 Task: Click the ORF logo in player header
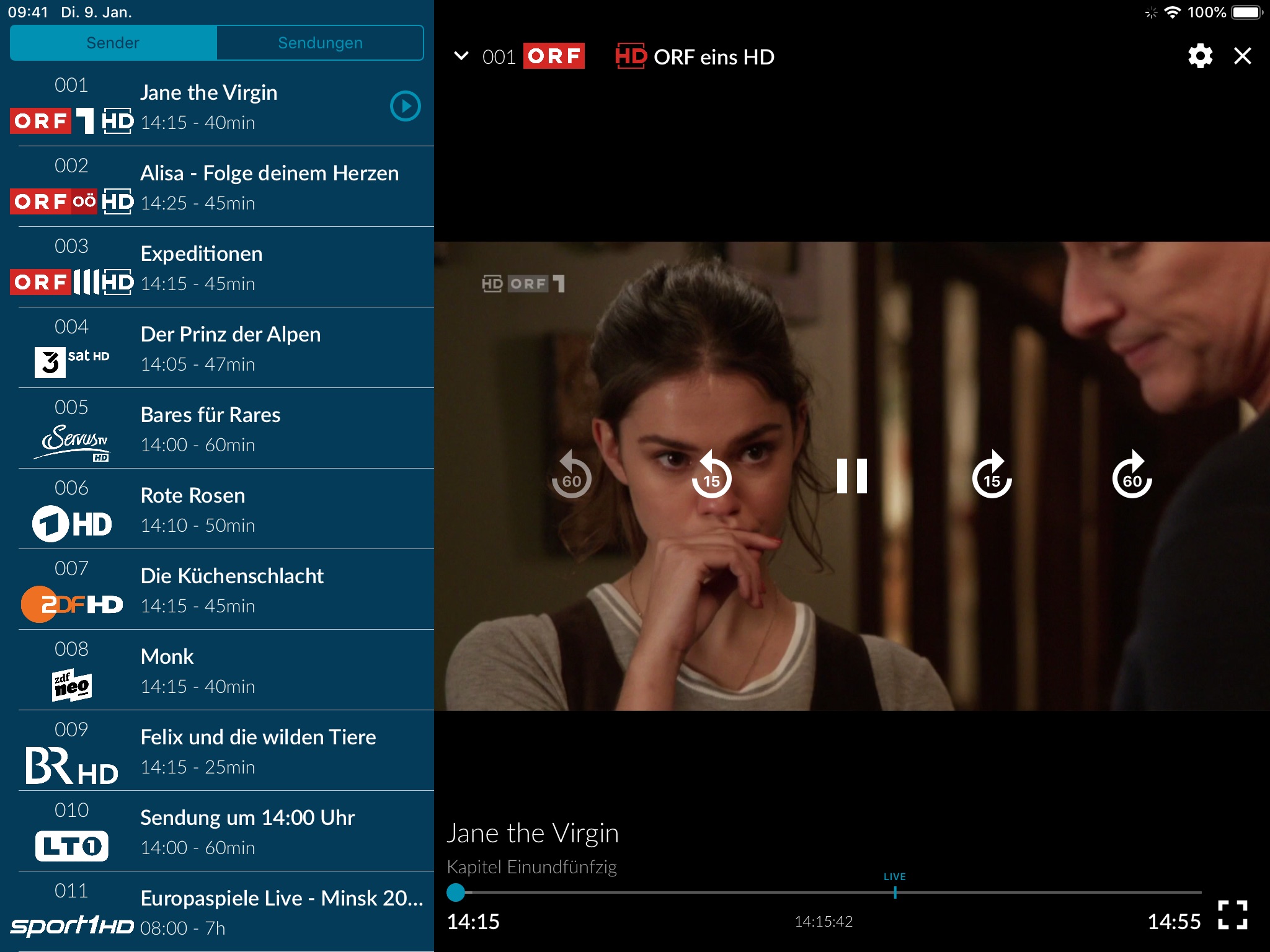[x=554, y=56]
